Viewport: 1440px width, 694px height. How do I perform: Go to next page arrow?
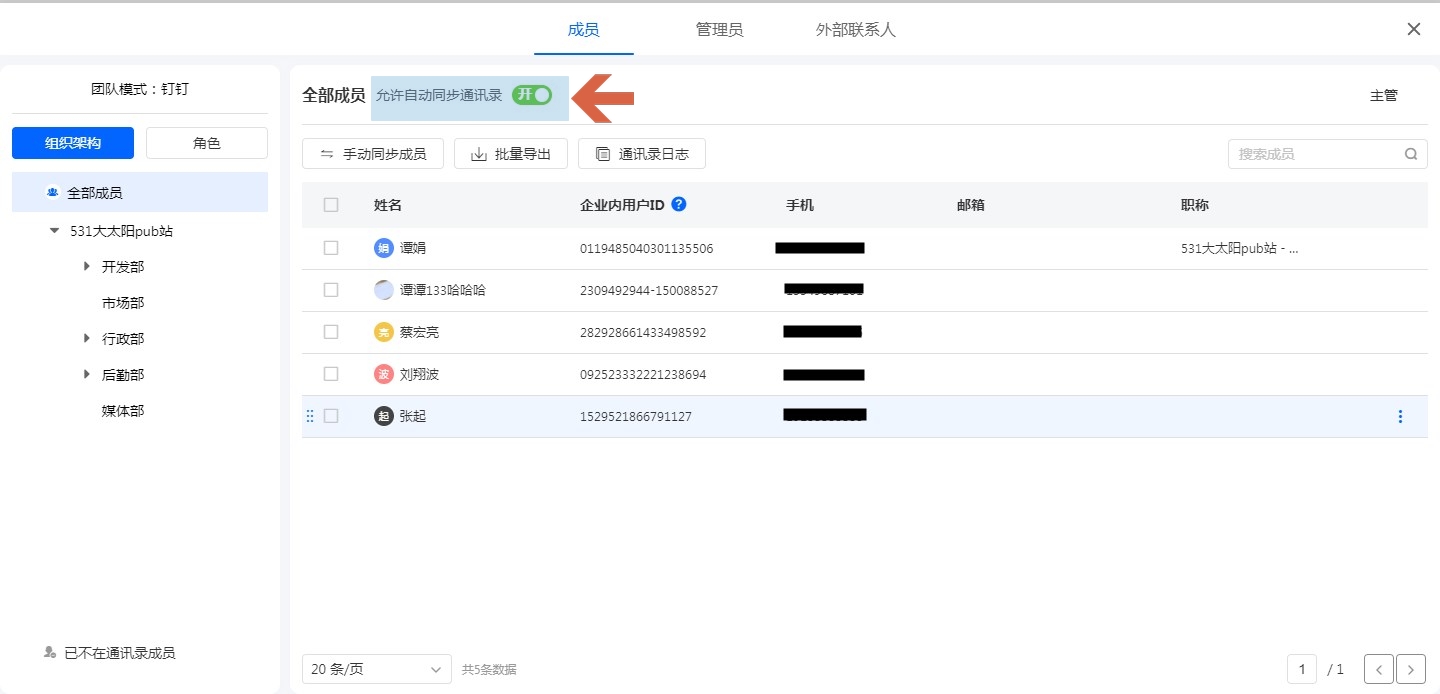coord(1411,669)
